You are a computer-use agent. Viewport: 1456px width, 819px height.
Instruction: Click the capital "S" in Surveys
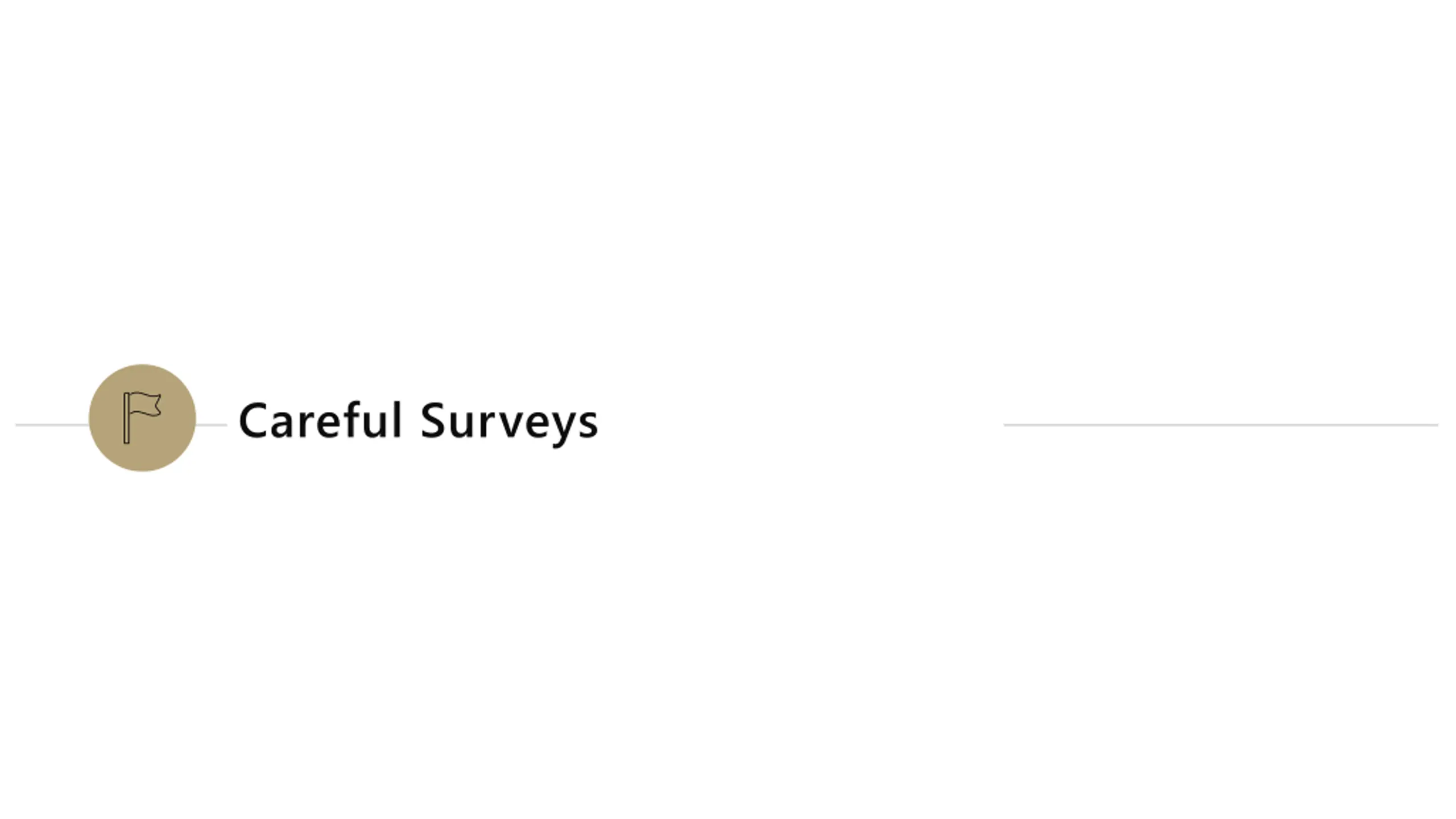[x=433, y=421]
